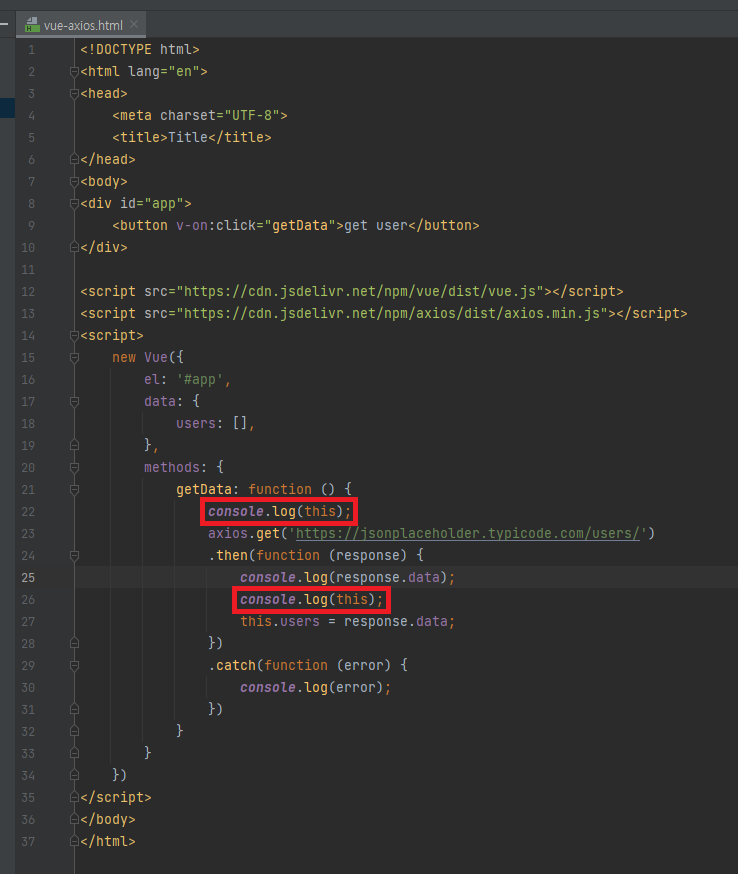The width and height of the screenshot is (738, 874).
Task: Click line number 25 in the gutter
Action: pyautogui.click(x=29, y=577)
